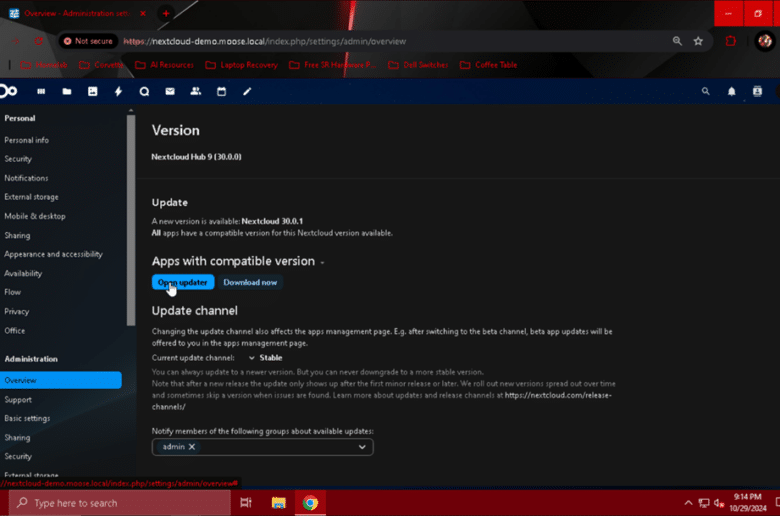
Task: Open Mobile & desktop settings
Action: point(35,216)
